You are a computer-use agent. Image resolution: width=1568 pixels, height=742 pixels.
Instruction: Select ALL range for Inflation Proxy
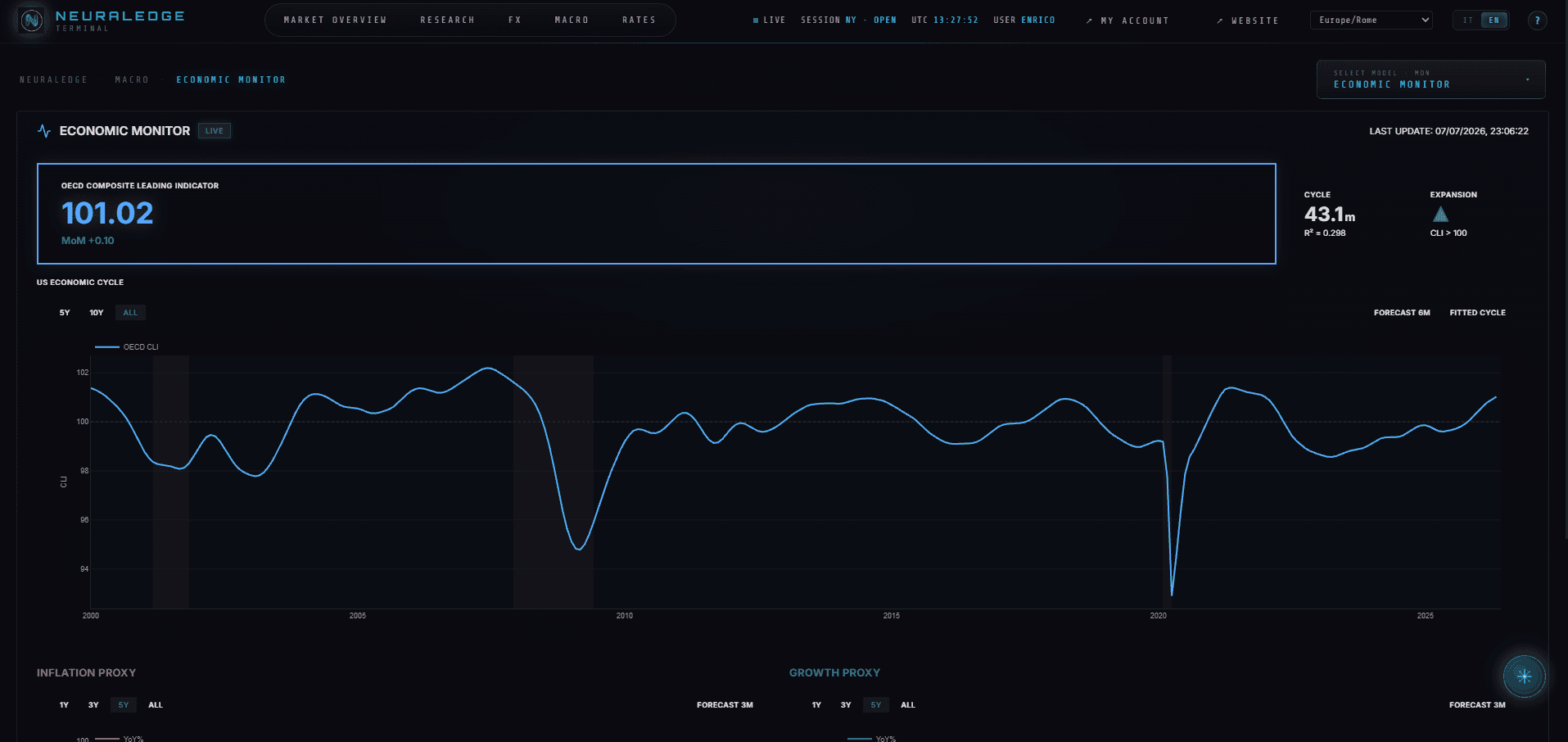[156, 705]
